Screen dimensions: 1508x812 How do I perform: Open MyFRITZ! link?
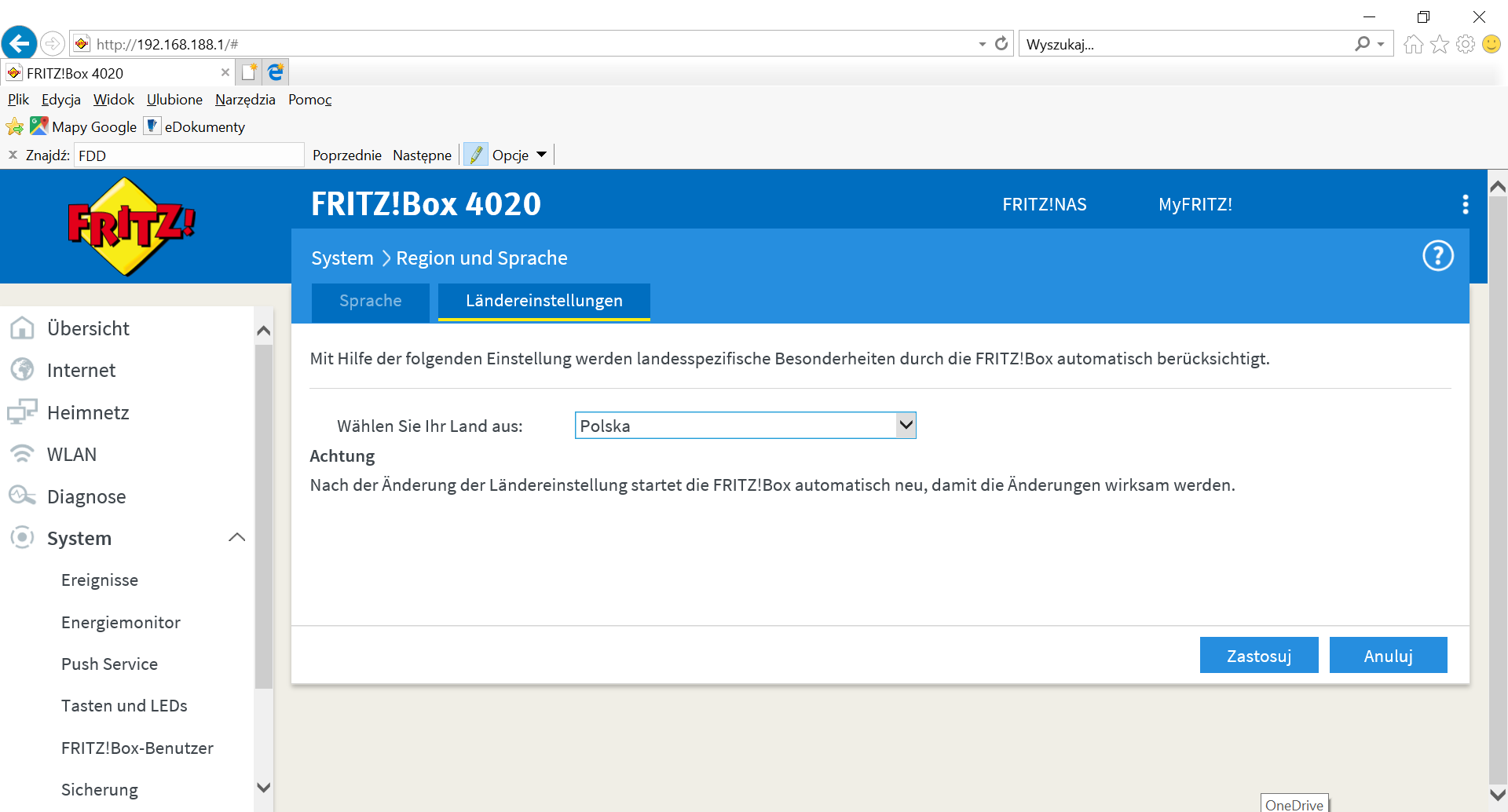(x=1195, y=204)
